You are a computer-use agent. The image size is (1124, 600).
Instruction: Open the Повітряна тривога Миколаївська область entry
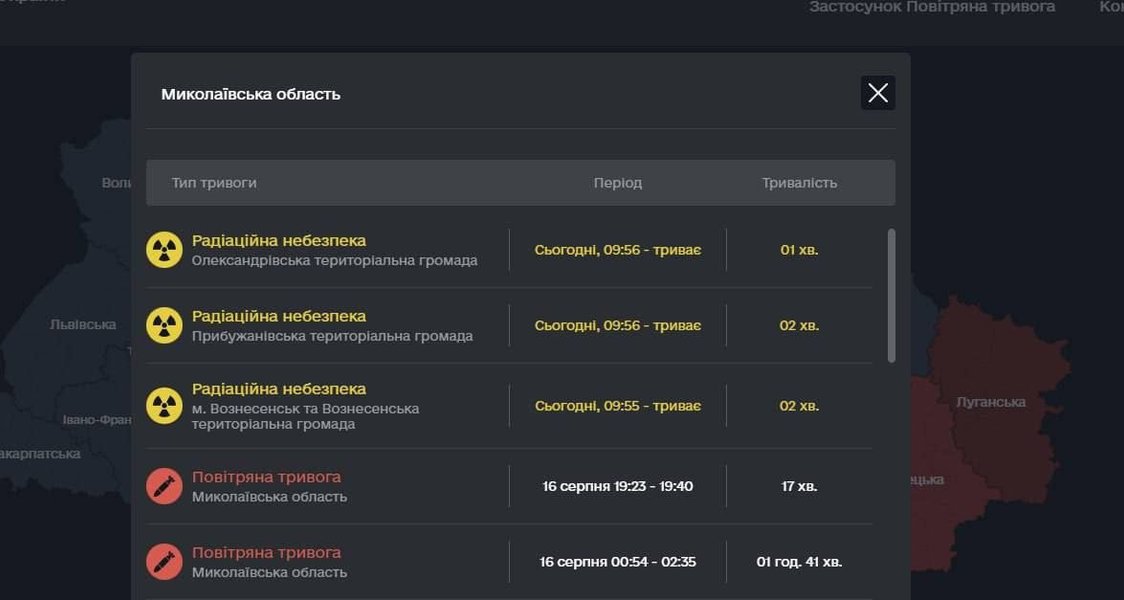point(269,486)
